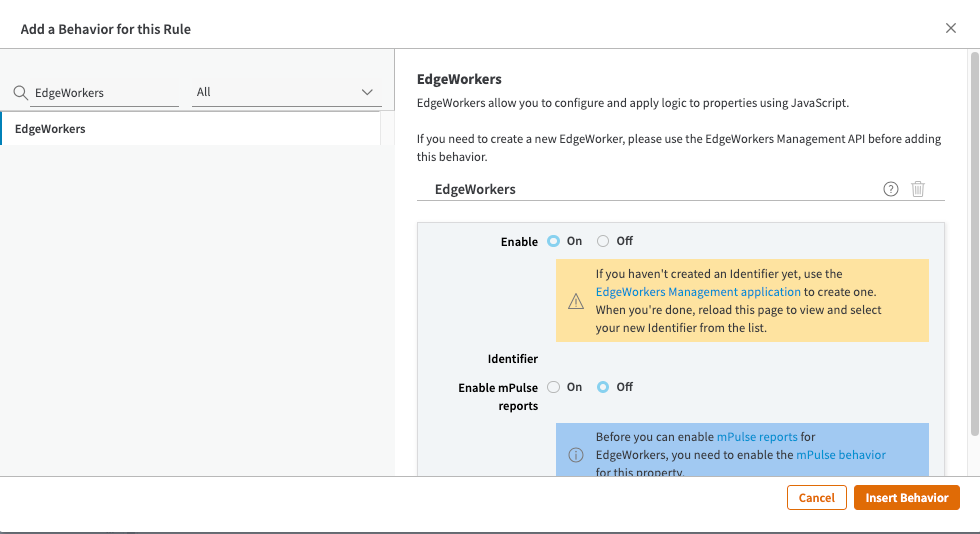This screenshot has width=980, height=534.
Task: Click the warning triangle icon in yellow notice
Action: (576, 301)
